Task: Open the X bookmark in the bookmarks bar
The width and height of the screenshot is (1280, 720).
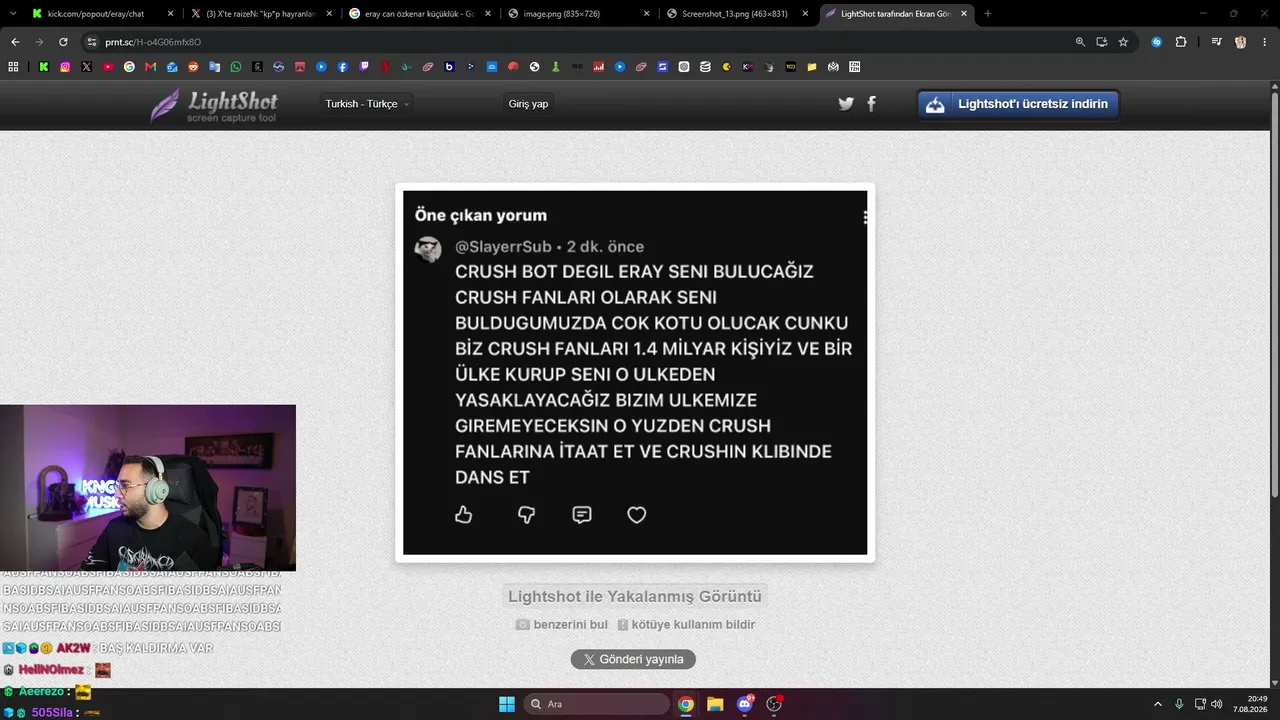Action: point(87,67)
